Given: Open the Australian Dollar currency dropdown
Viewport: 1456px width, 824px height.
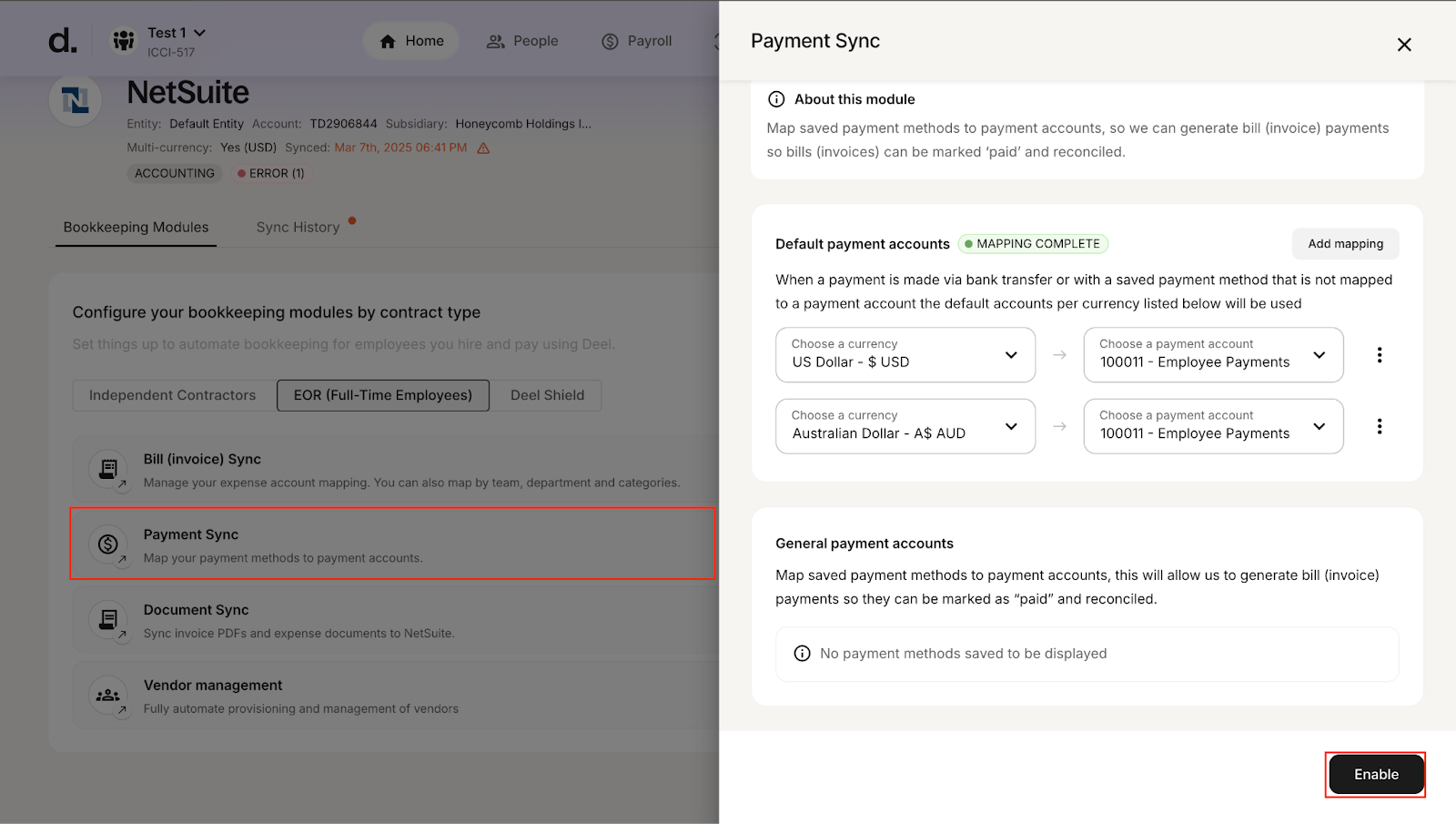Looking at the screenshot, I should pyautogui.click(x=905, y=426).
